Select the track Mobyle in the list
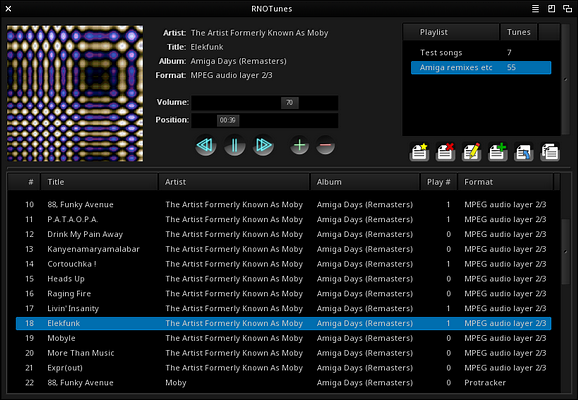 [283, 338]
